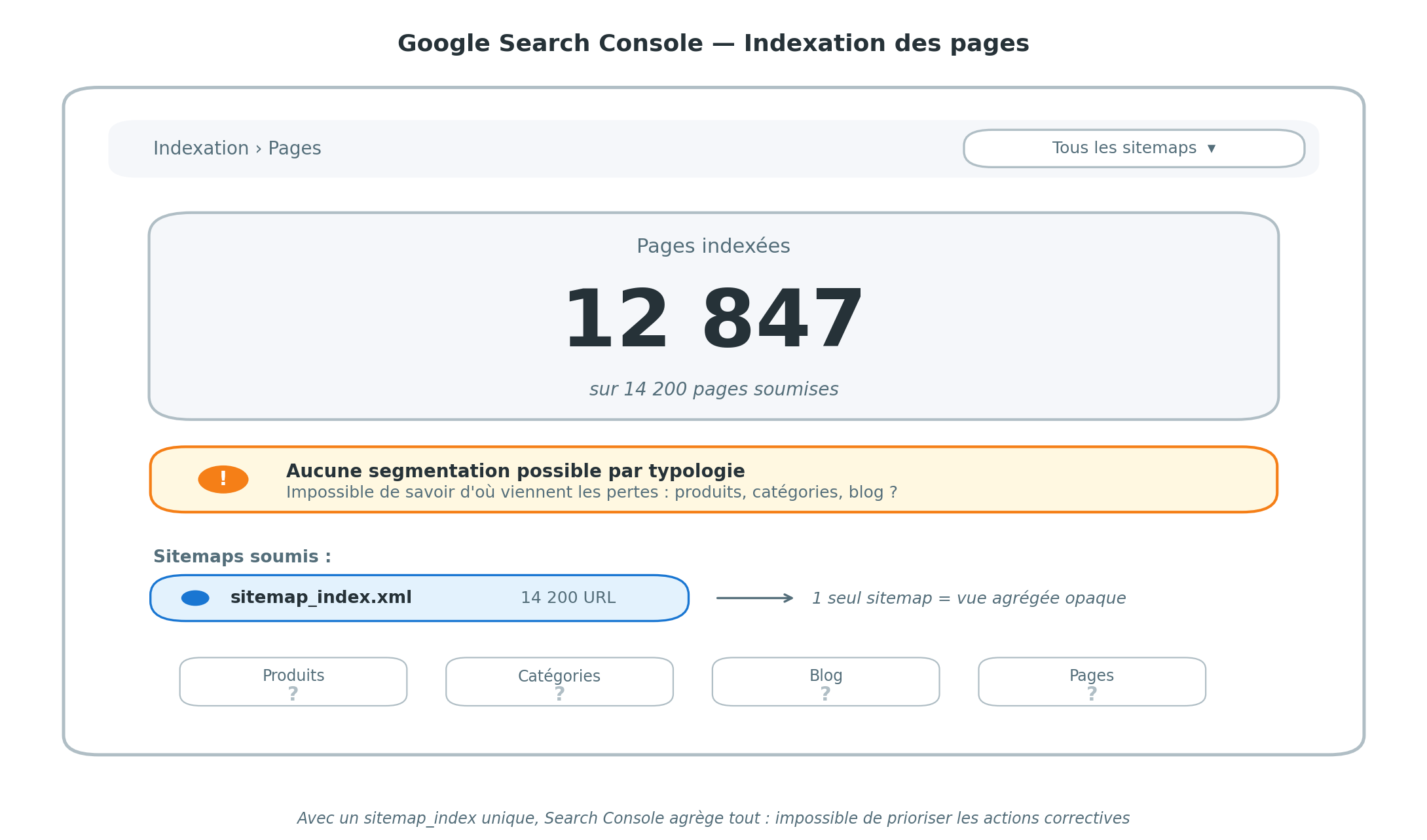
Task: Click the 'Google Search Console — Indexation des pages' title
Action: 713,44
